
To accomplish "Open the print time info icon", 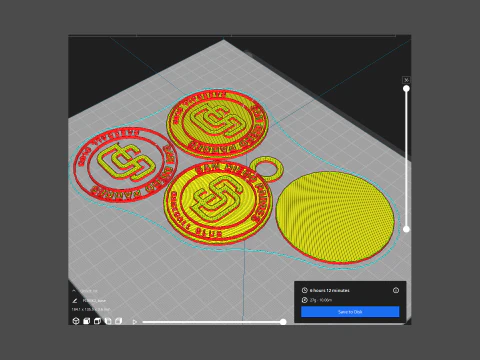I will 396,290.
